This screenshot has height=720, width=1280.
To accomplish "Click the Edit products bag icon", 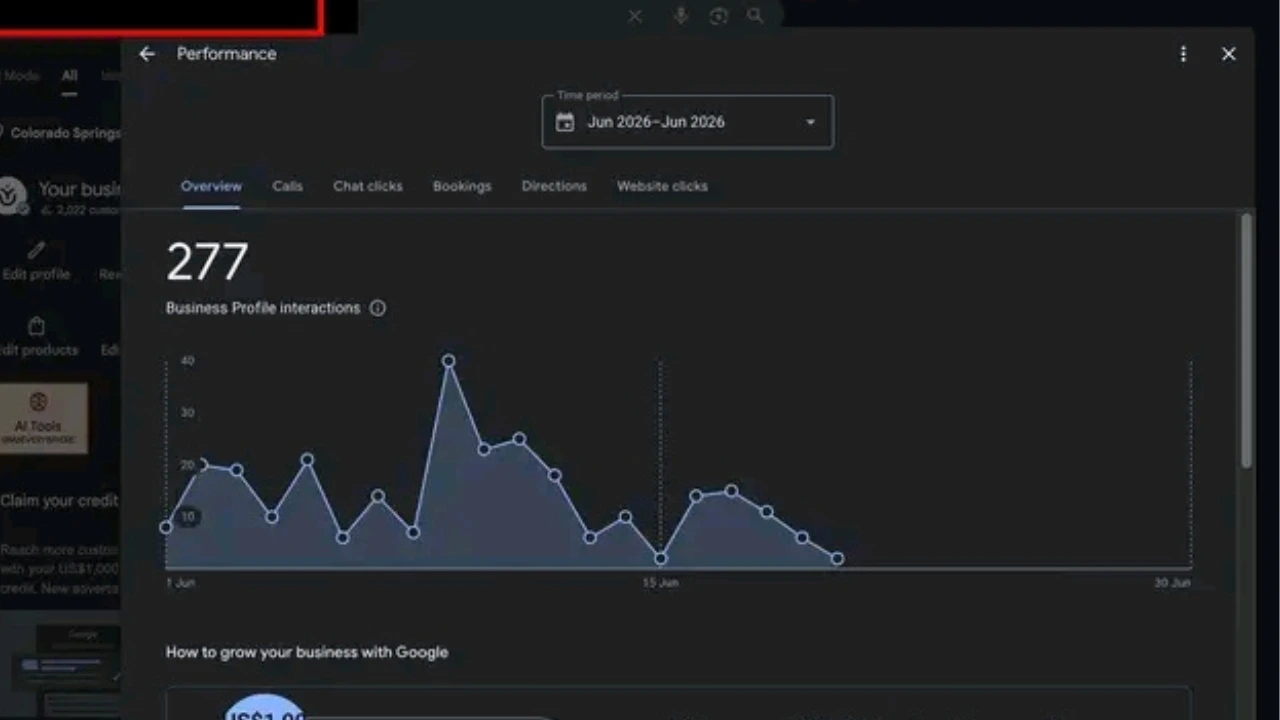I will coord(37,326).
